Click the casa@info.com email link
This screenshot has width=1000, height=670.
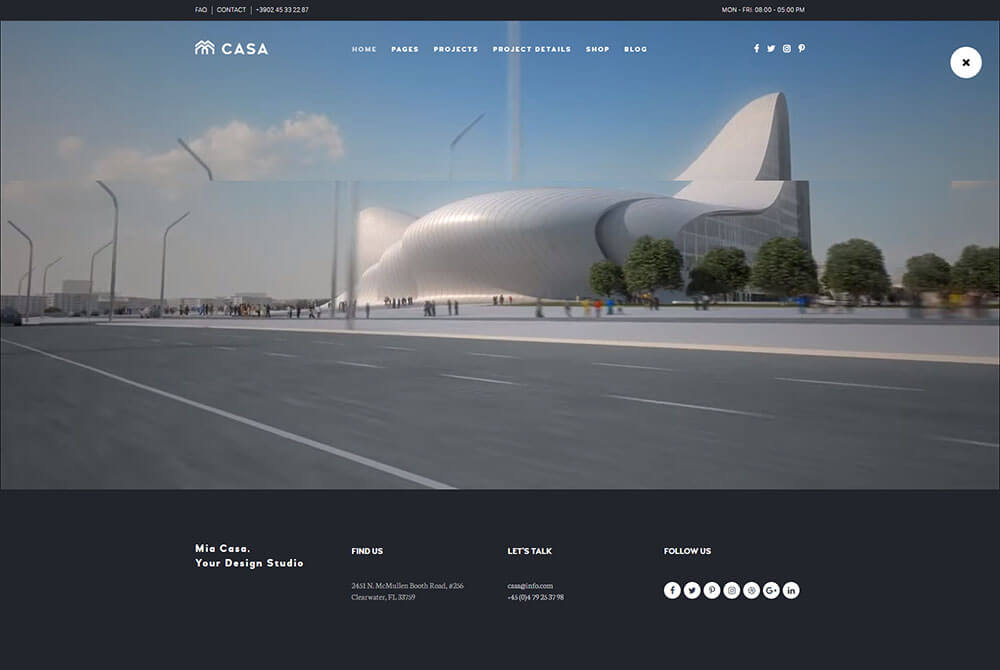pos(529,586)
